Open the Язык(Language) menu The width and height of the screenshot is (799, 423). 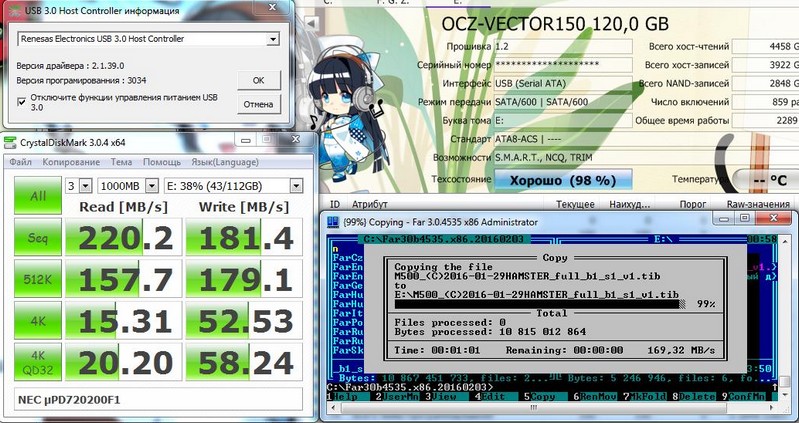point(225,162)
